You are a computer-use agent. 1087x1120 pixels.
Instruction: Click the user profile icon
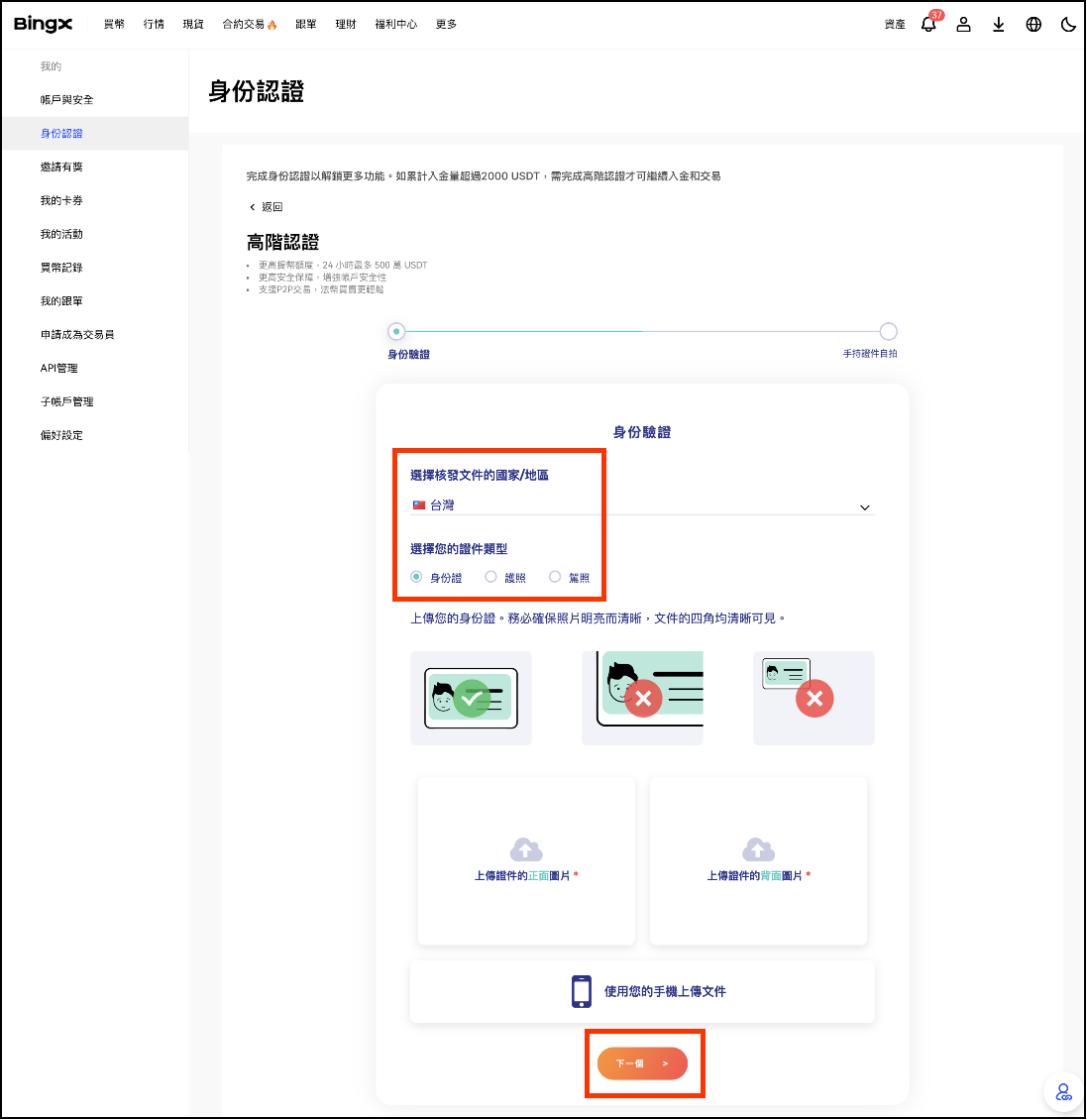[x=963, y=25]
